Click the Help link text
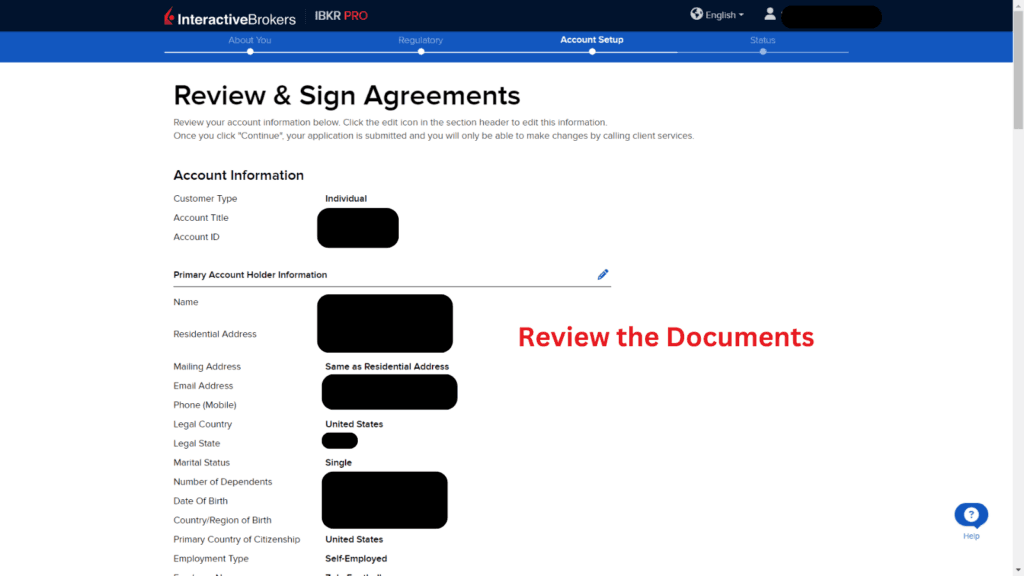The width and height of the screenshot is (1024, 576). tap(970, 535)
